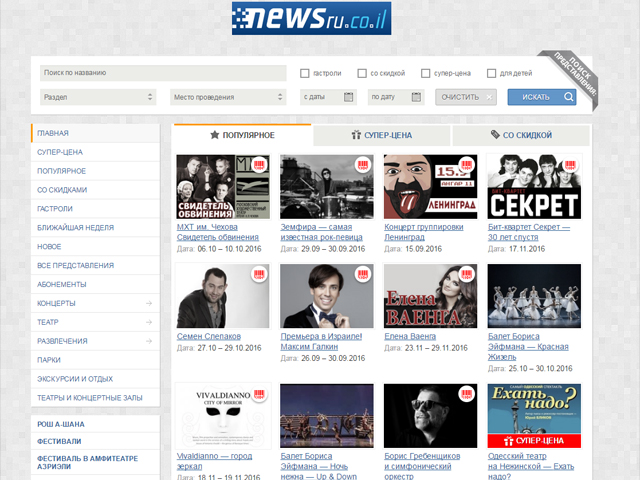This screenshot has width=640, height=480.
Task: Switch to the СО СКИДКОЙ tab
Action: [521, 135]
